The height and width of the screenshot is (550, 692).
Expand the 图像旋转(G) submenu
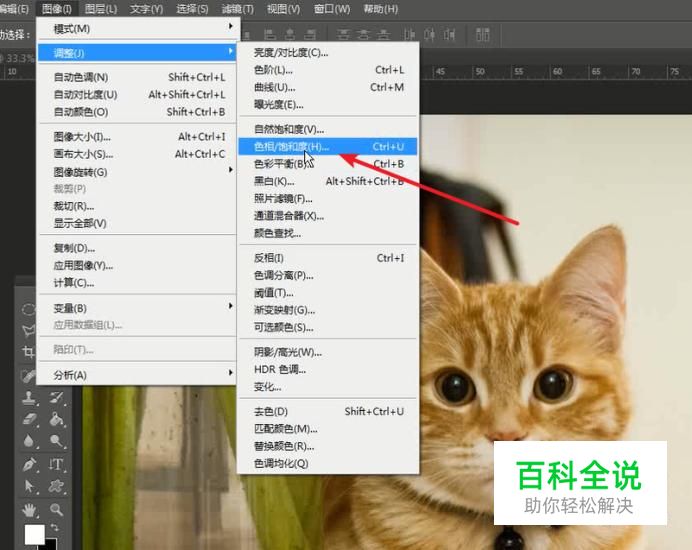click(138, 172)
